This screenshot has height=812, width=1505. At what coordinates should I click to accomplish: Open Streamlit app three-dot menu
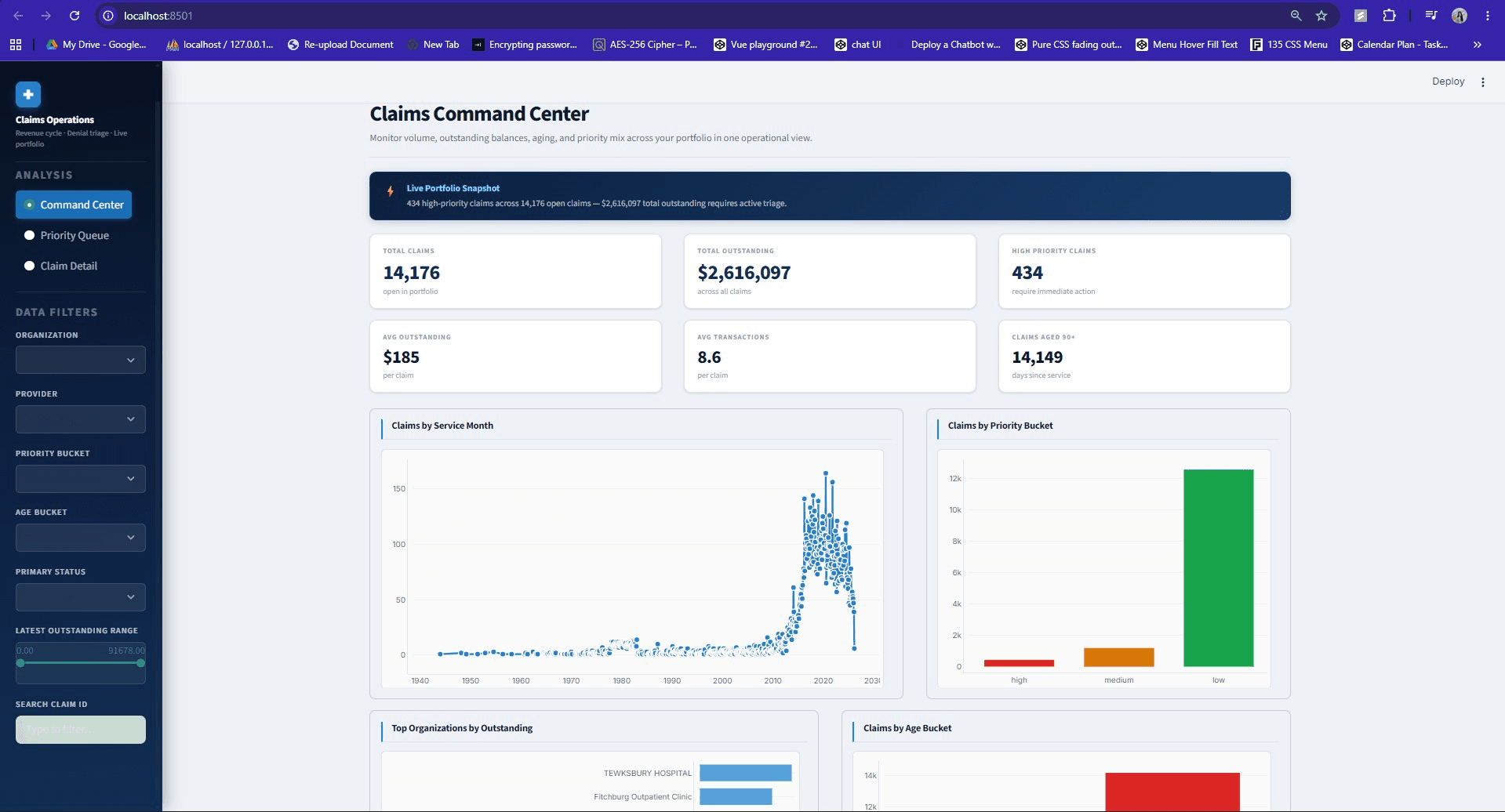tap(1482, 82)
